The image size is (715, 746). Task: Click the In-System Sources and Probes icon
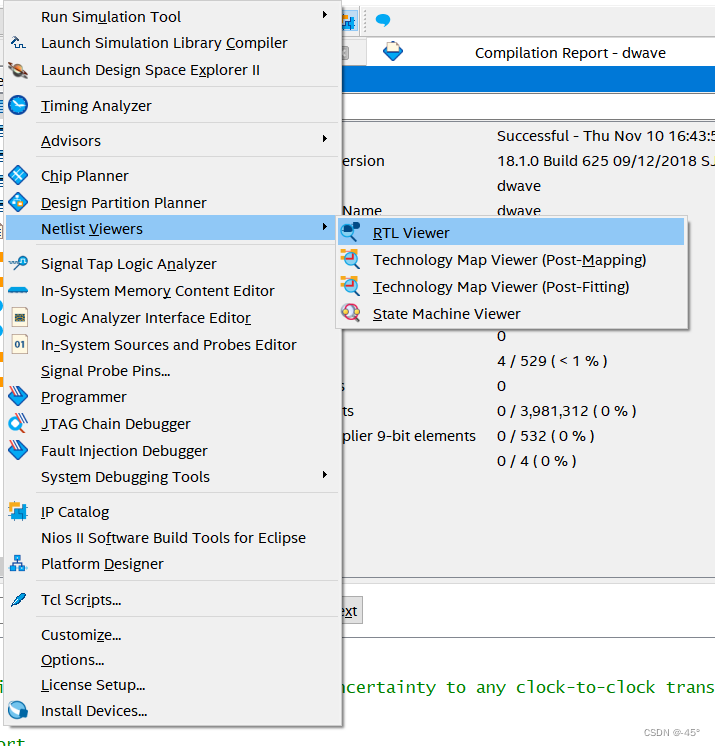20,344
